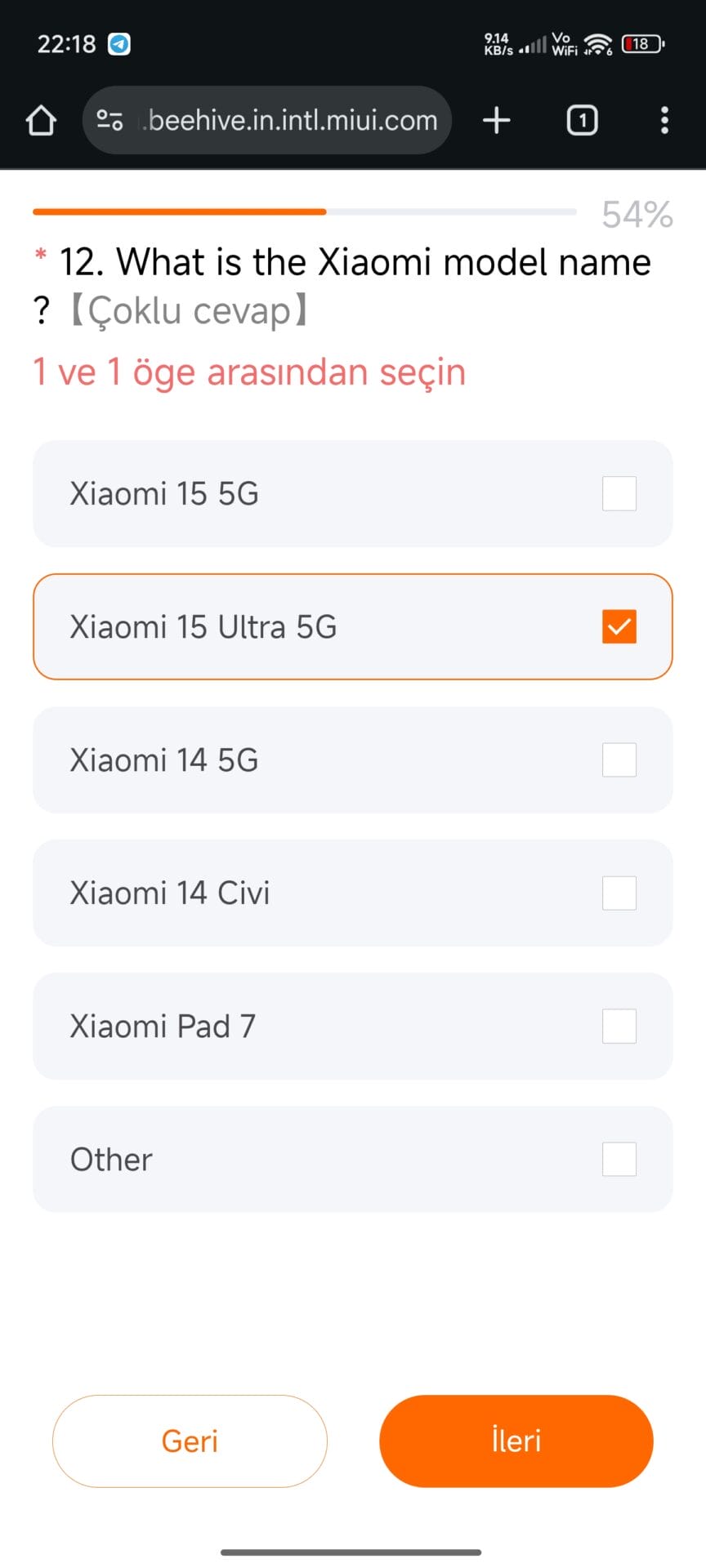Tap the bottom navigation gesture handle
The height and width of the screenshot is (1568, 706).
tap(351, 1552)
